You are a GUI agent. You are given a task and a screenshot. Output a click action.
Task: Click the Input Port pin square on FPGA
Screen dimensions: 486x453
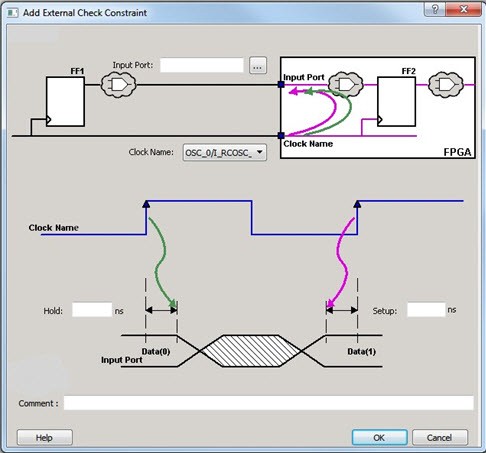click(281, 85)
